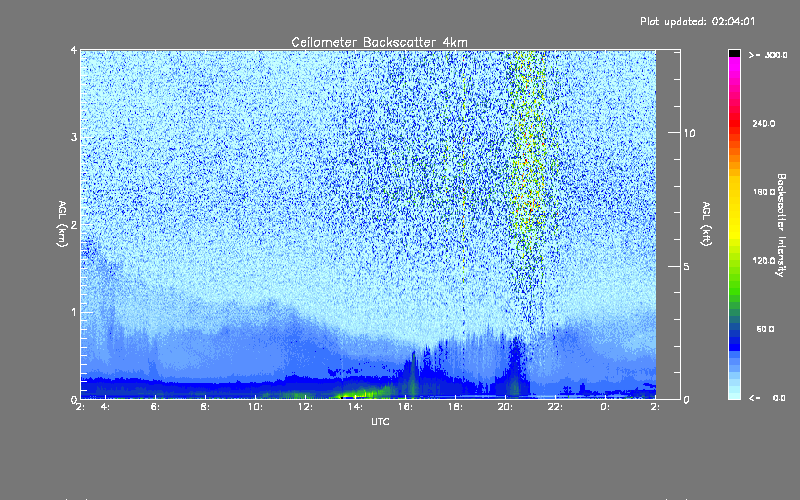Click the 'AGL (km)' left axis label
Image resolution: width=800 pixels, height=500 pixels.
(x=62, y=224)
